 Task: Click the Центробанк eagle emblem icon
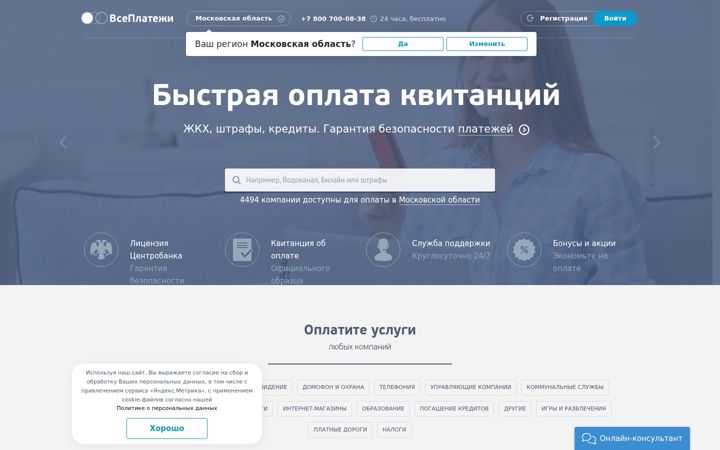[101, 250]
